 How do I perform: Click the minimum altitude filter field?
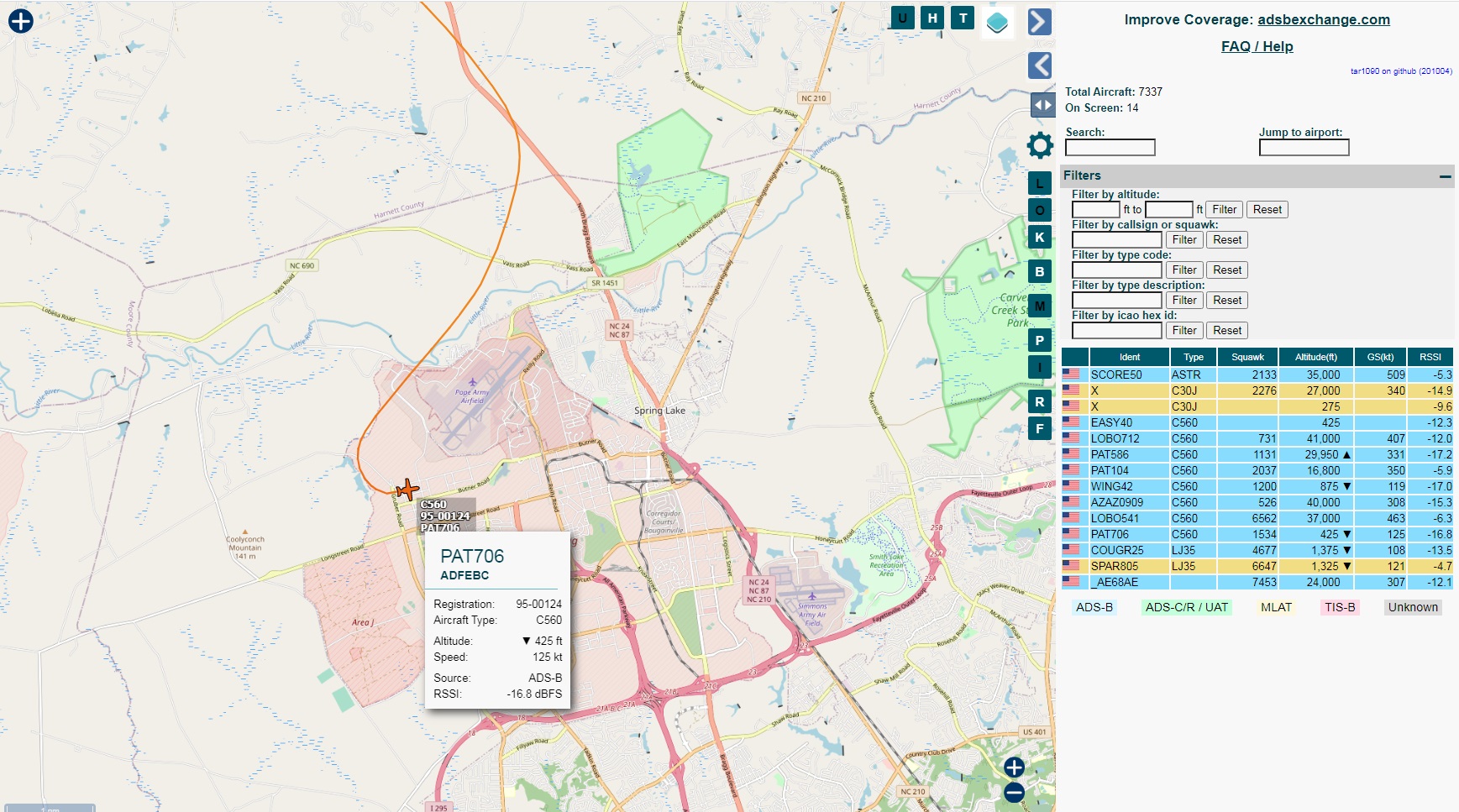coord(1095,210)
